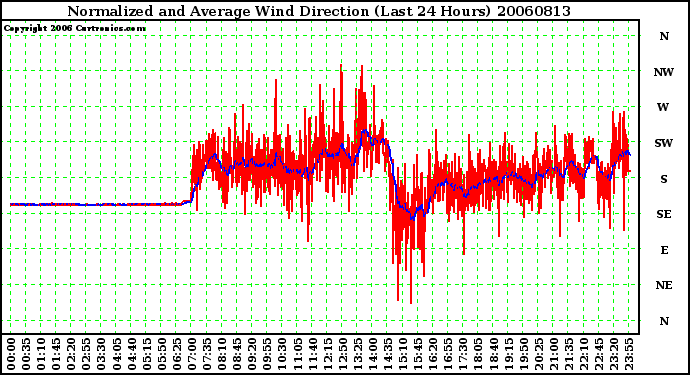Image resolution: width=690 pixels, height=375 pixels.
Task: Click the W direction label
Action: click(x=663, y=107)
